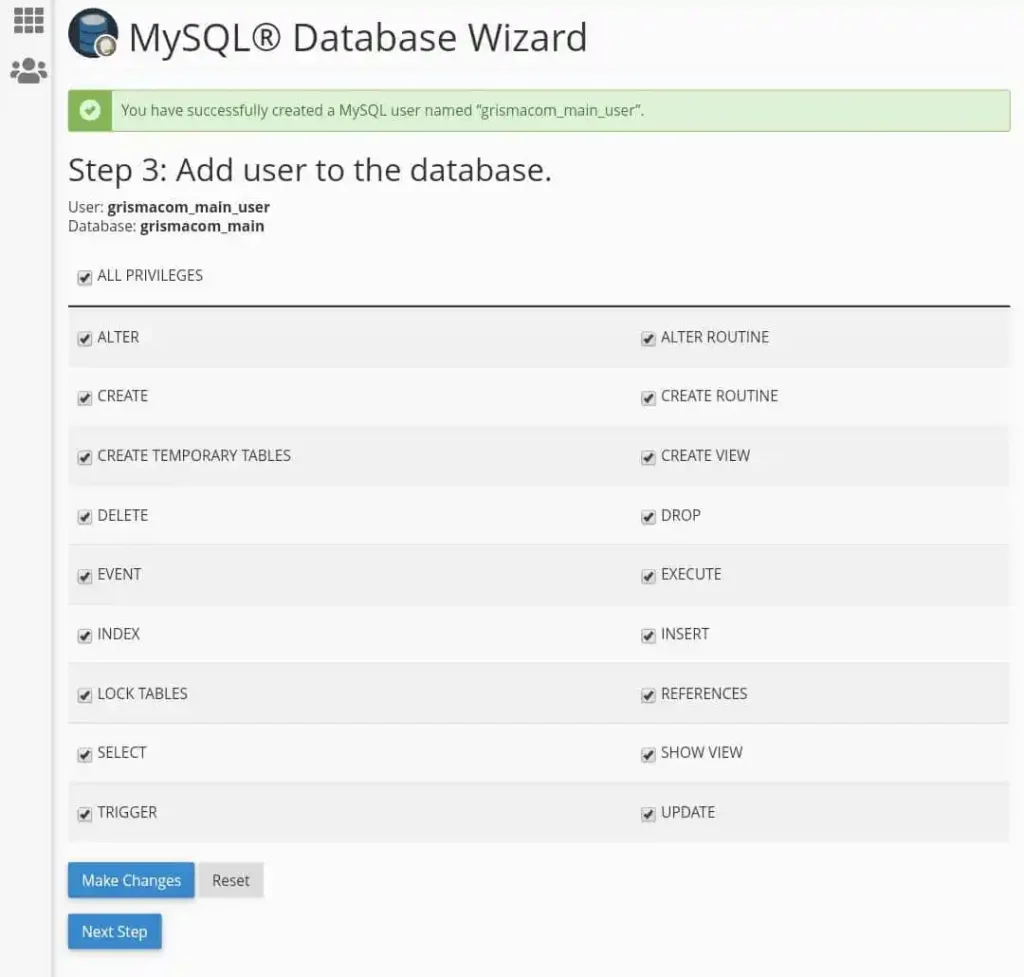This screenshot has height=977, width=1024.
Task: Disable the LOCK TABLES checkbox
Action: 85,695
